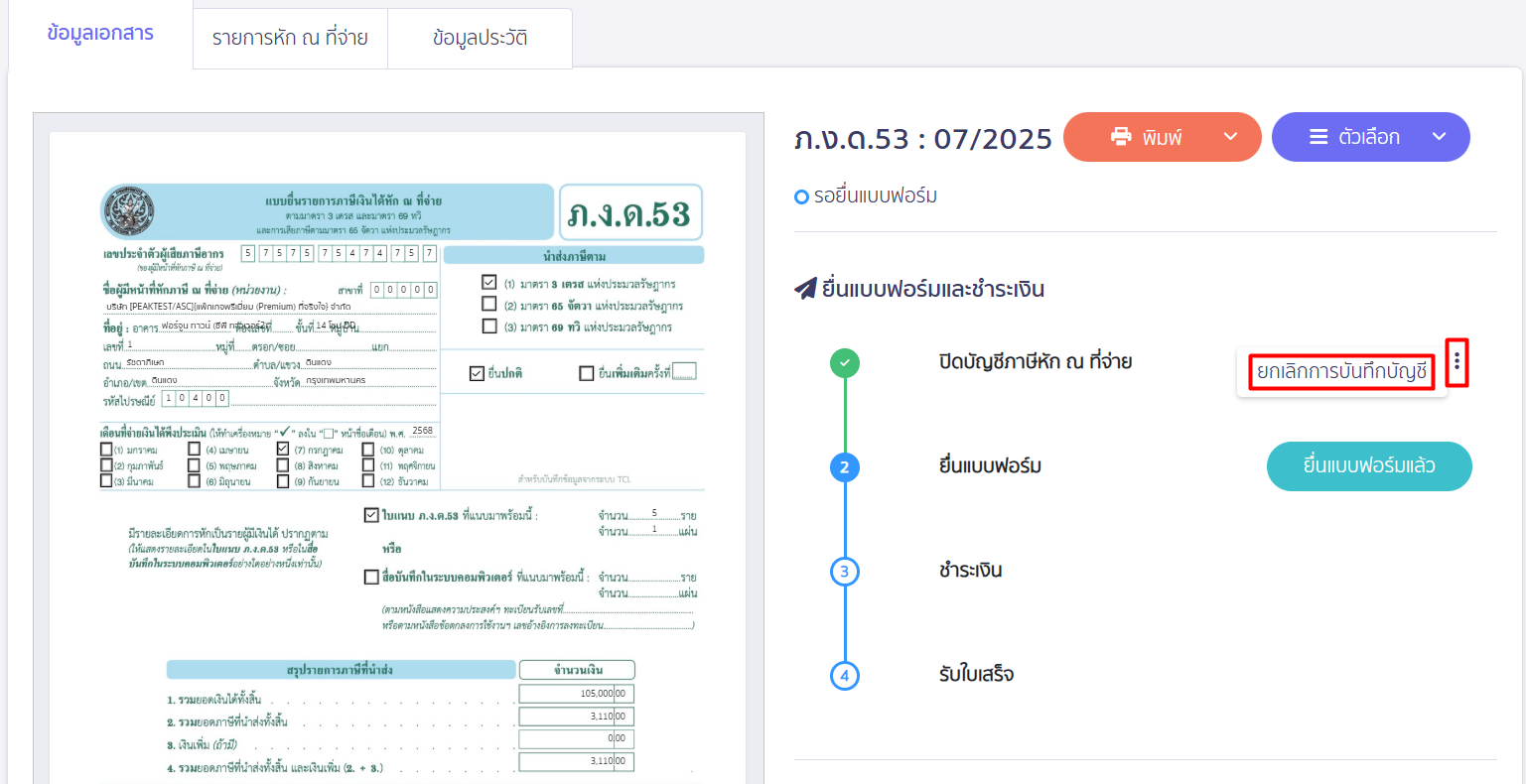Switch to รายการหัก ณ ที่จ่าย tab

(290, 38)
